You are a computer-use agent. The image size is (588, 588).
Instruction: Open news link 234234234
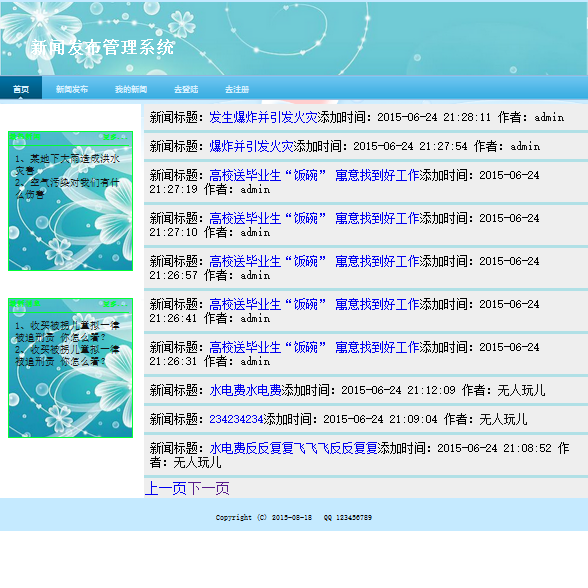tap(236, 419)
